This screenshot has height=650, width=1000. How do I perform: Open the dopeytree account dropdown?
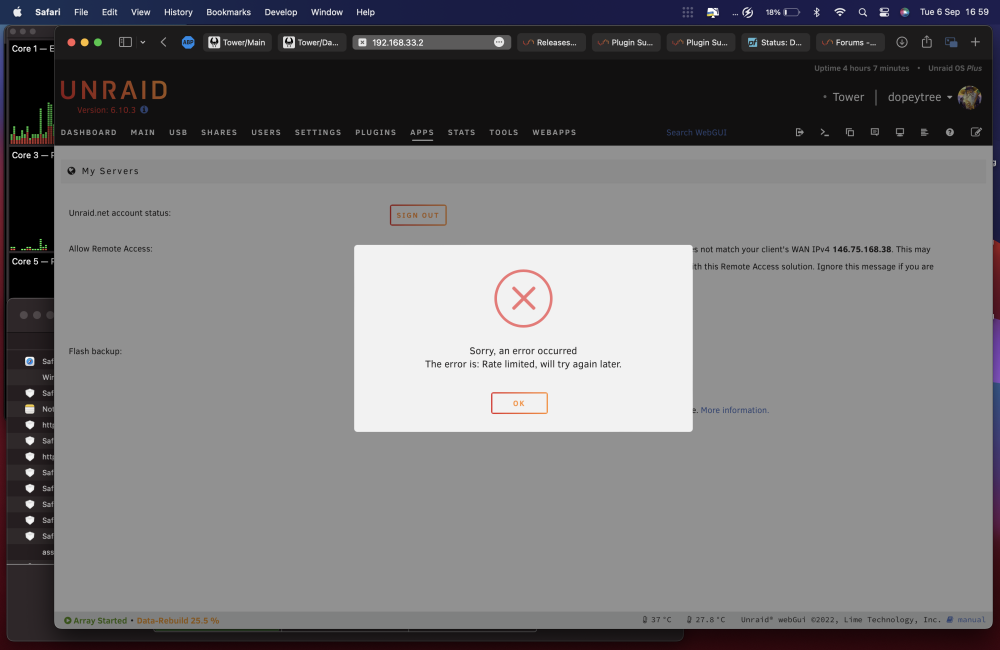click(x=920, y=97)
